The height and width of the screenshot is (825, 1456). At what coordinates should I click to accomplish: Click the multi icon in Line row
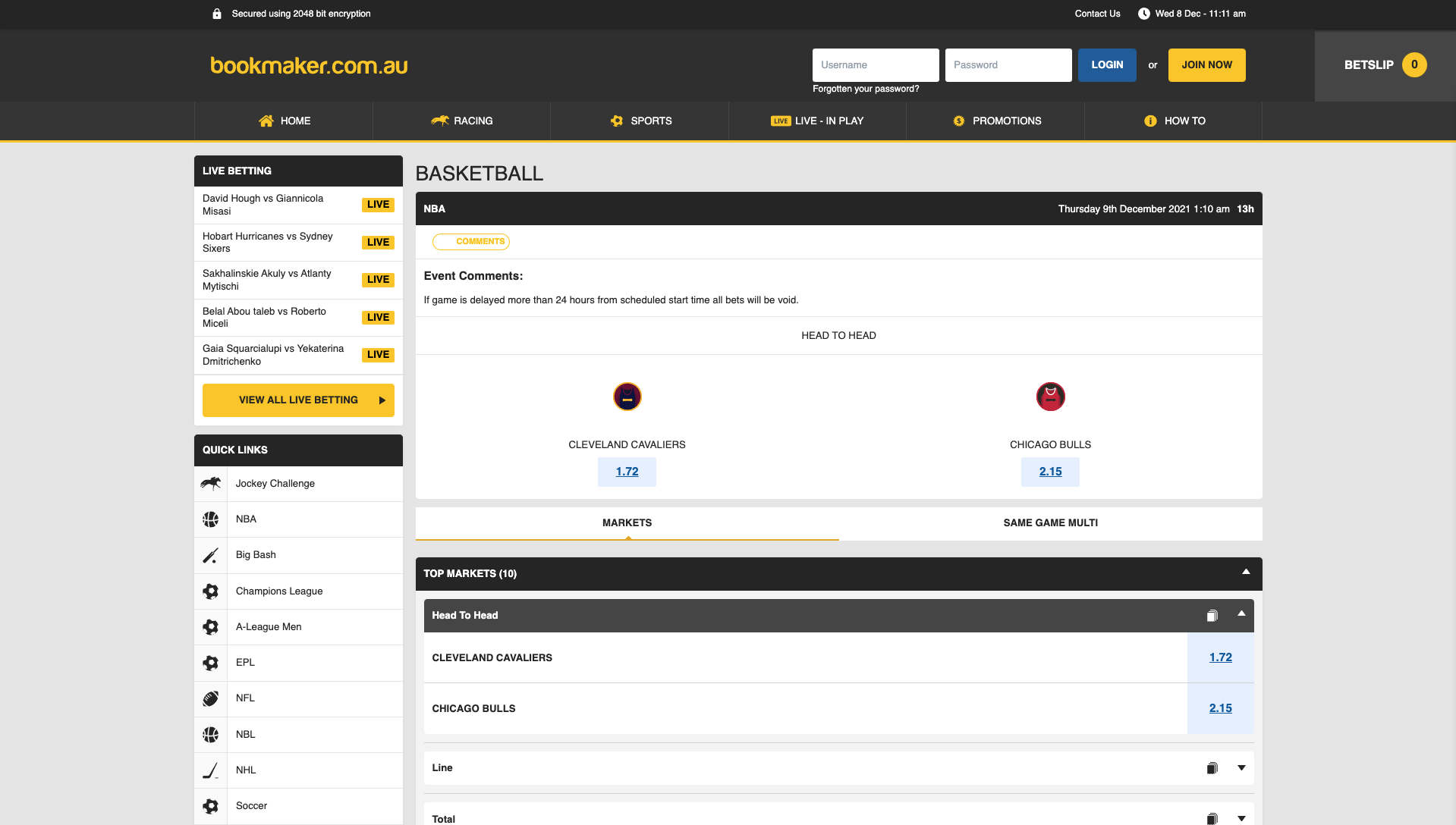[1212, 768]
